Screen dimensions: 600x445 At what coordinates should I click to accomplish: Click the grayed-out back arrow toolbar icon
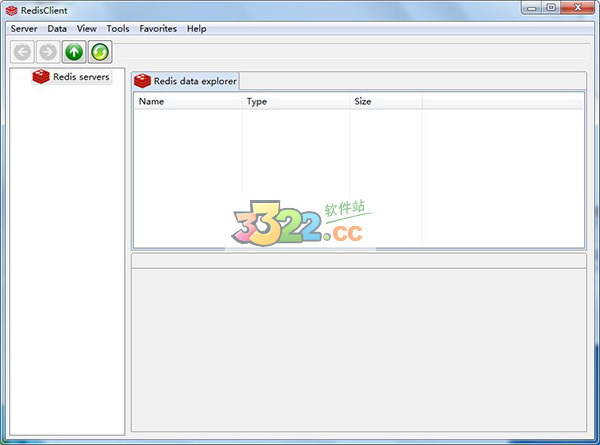(22, 52)
